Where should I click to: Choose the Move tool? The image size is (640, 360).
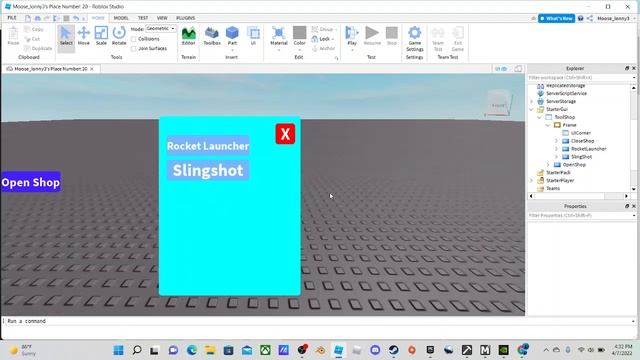click(x=84, y=36)
